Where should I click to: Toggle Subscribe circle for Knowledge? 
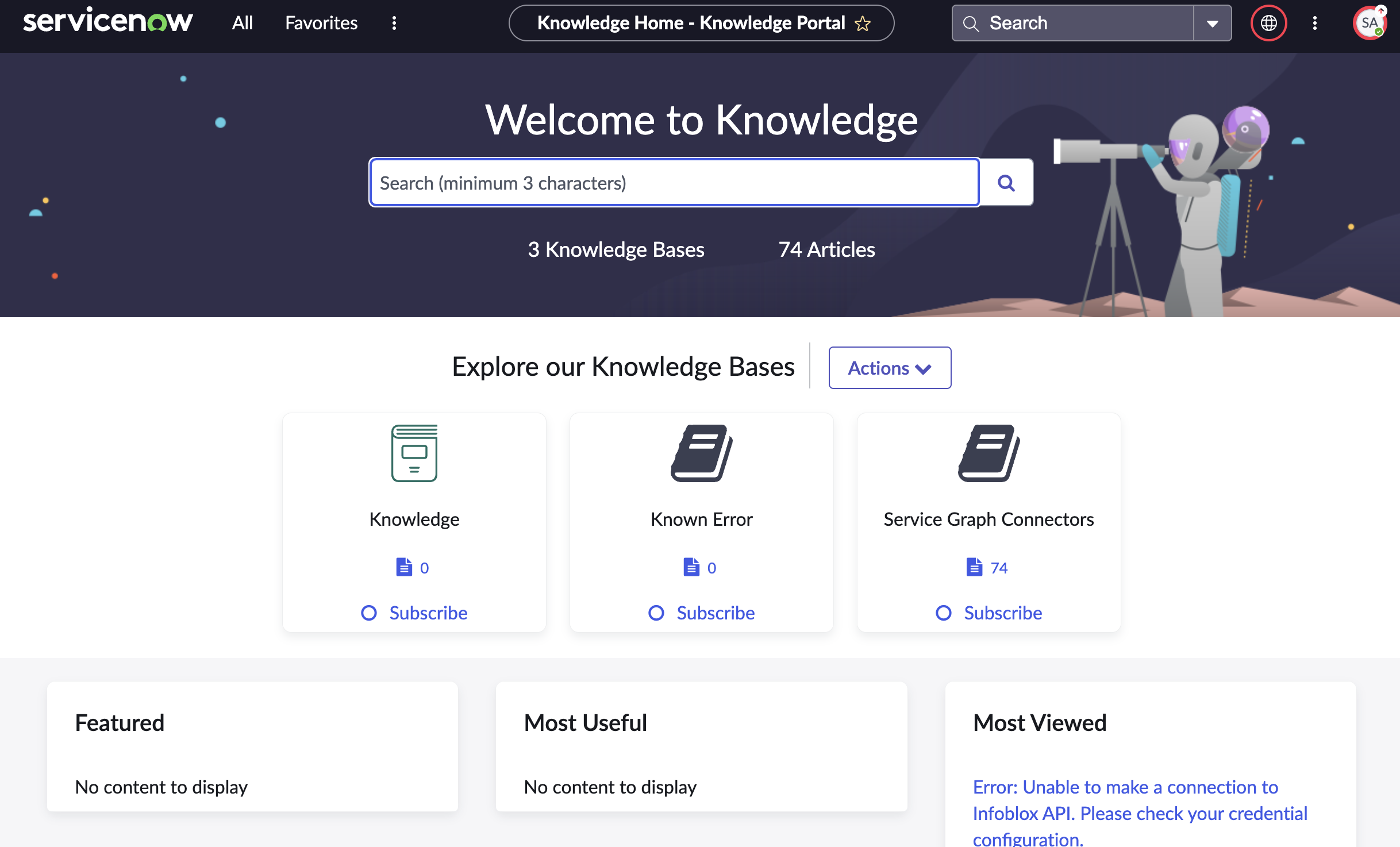pyautogui.click(x=369, y=613)
